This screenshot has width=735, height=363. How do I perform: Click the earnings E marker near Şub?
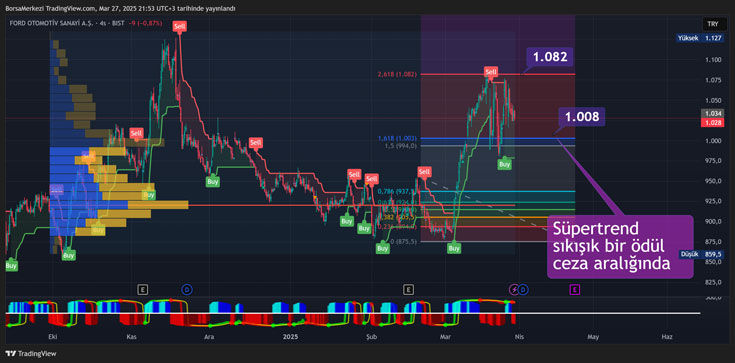tap(408, 290)
